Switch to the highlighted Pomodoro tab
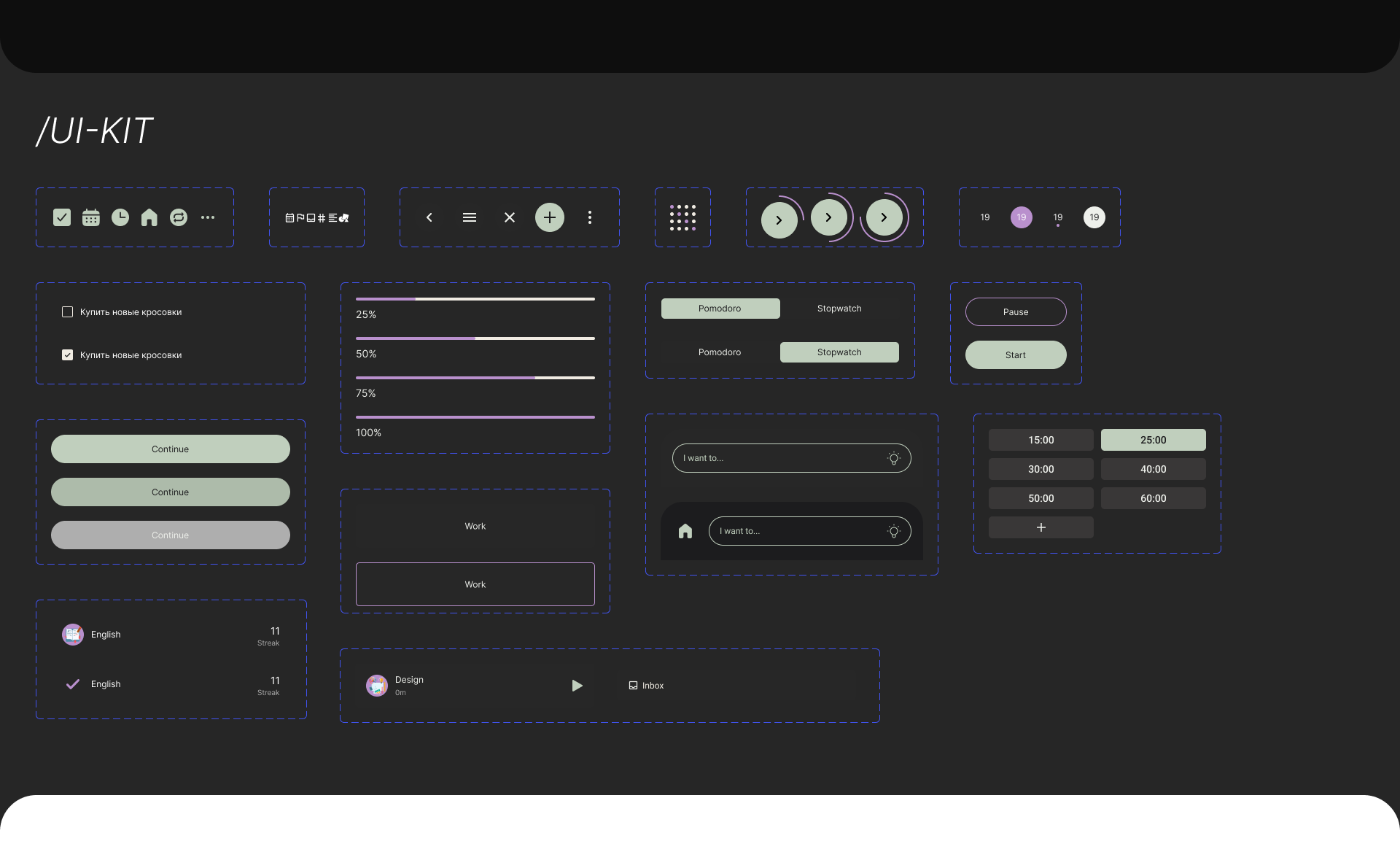 (720, 309)
